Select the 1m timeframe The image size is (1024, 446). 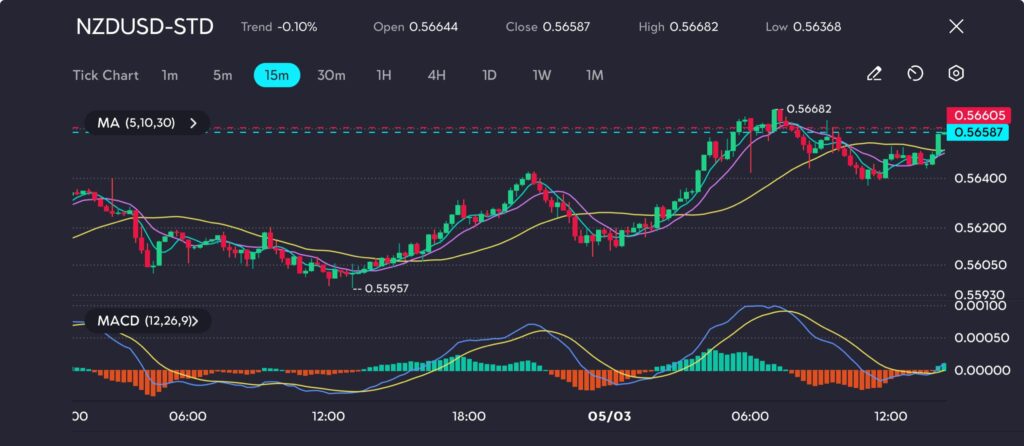click(170, 75)
